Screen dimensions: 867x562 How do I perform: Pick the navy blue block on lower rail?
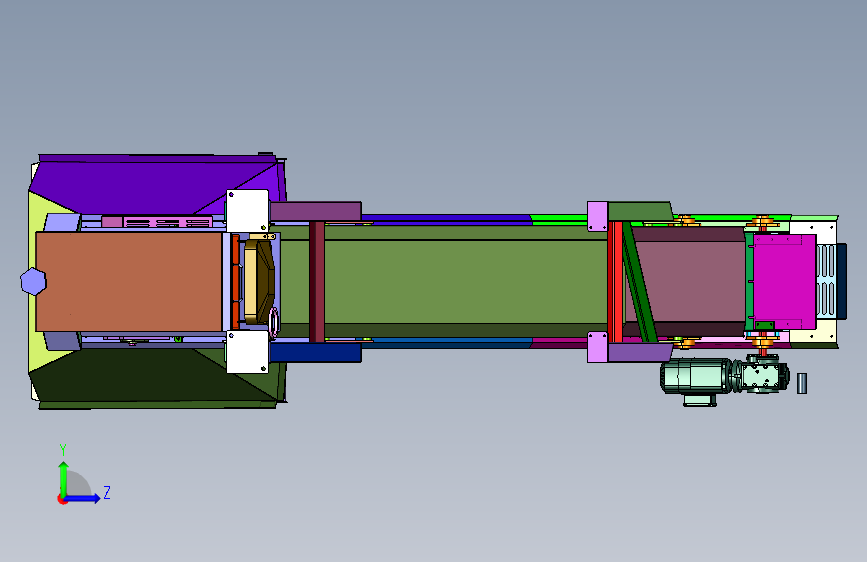[316, 352]
